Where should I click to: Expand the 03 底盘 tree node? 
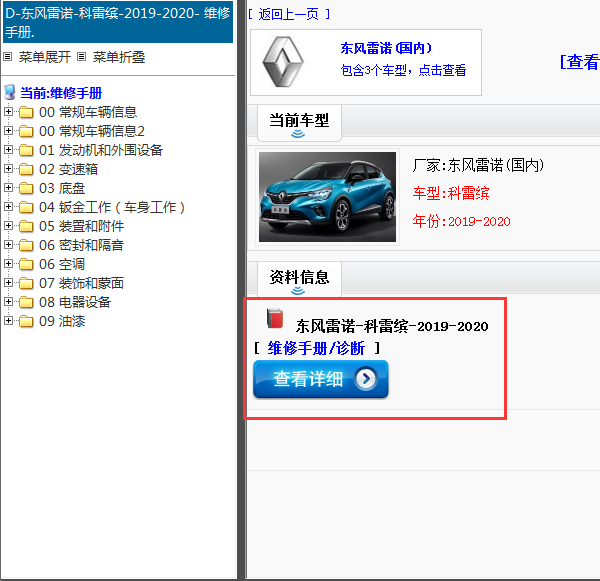coord(8,188)
